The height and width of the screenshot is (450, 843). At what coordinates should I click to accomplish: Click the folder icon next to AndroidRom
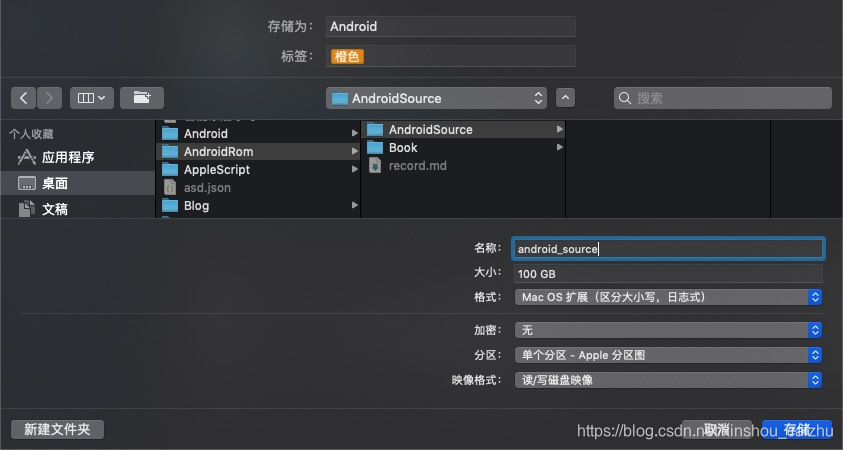tap(170, 152)
